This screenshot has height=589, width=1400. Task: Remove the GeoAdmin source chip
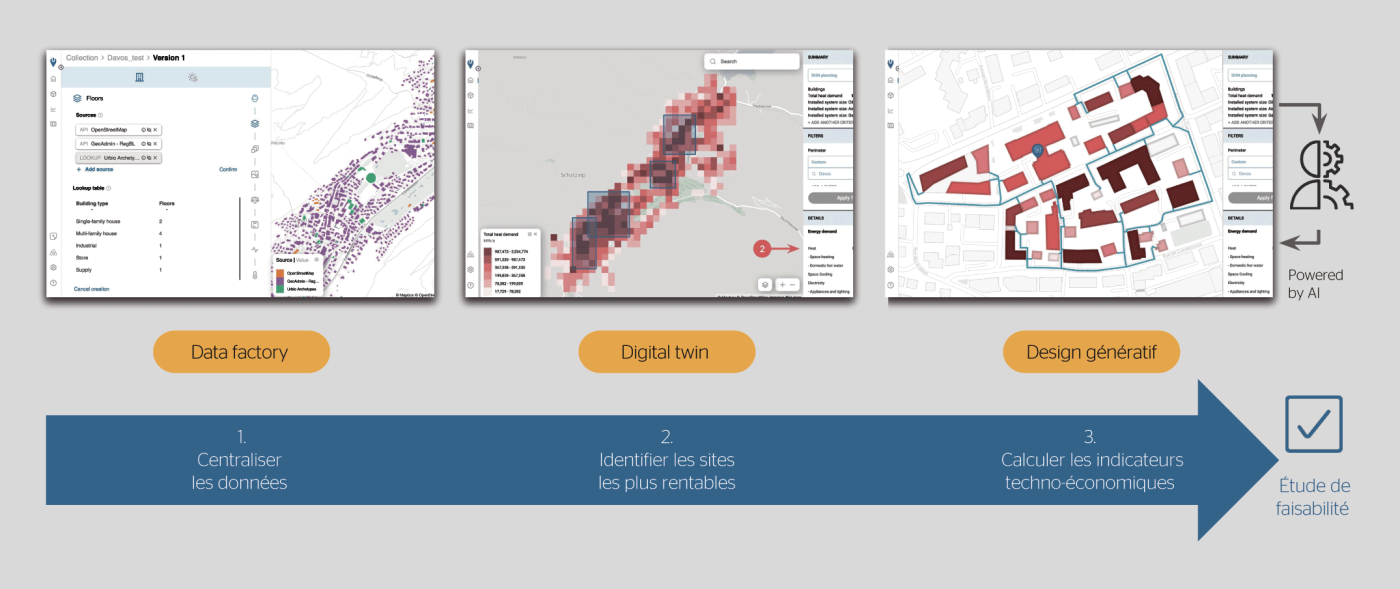tap(155, 144)
